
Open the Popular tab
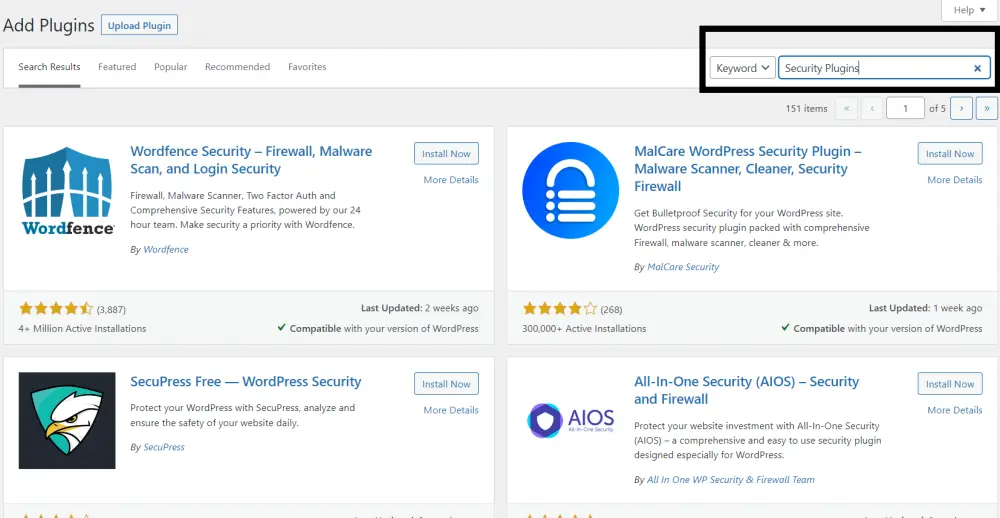[x=170, y=67]
